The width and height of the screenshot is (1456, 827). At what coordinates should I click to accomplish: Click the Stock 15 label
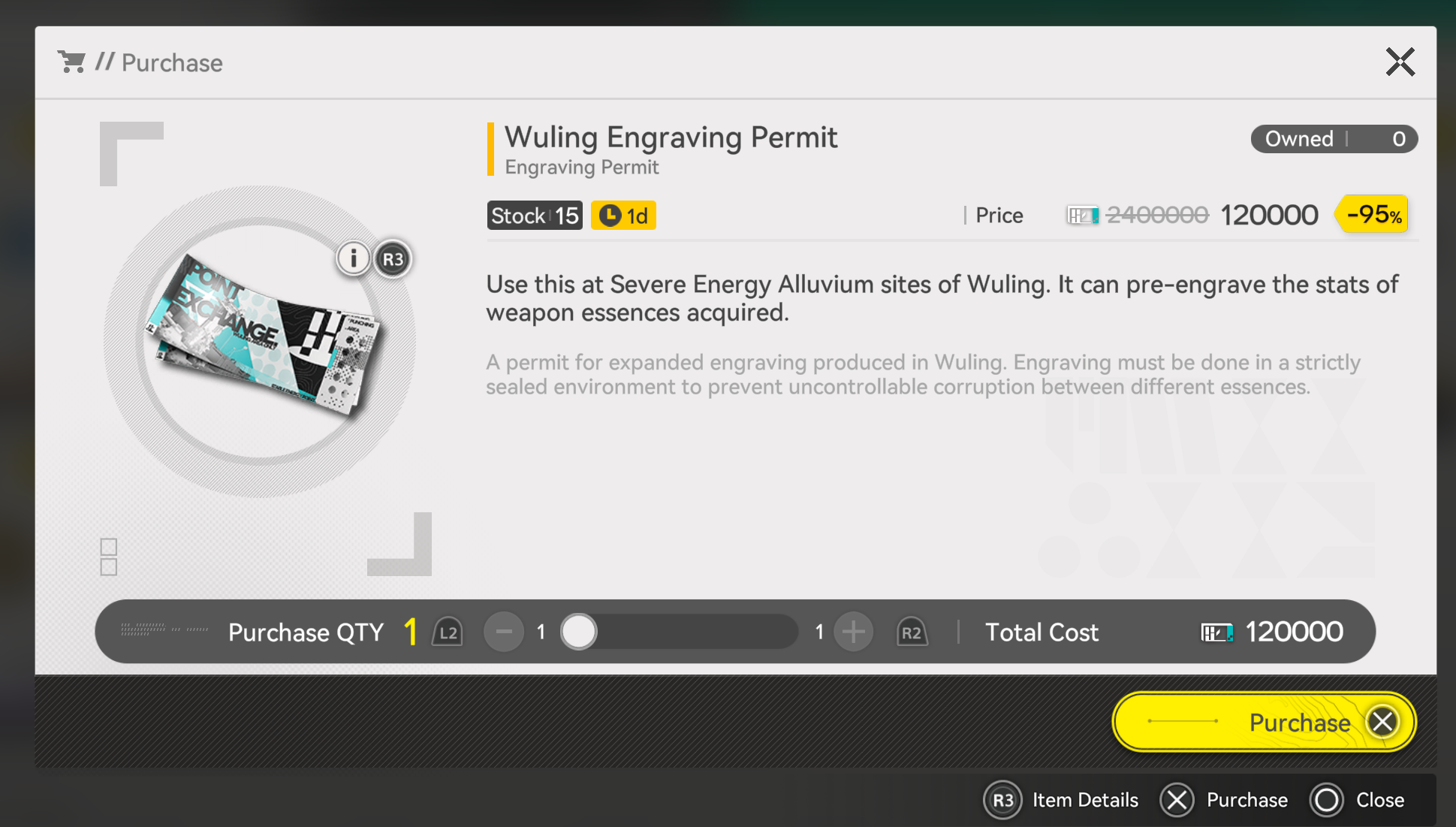click(x=535, y=216)
